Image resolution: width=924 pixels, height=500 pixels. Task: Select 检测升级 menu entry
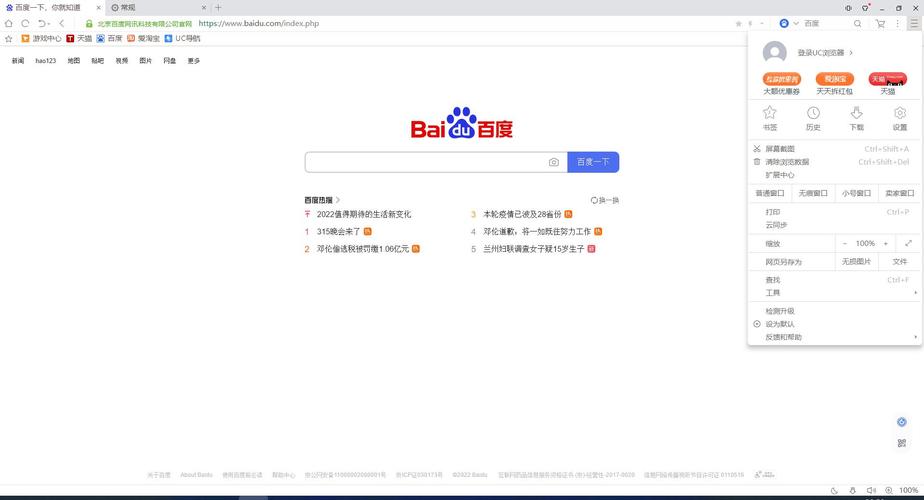tap(833, 311)
